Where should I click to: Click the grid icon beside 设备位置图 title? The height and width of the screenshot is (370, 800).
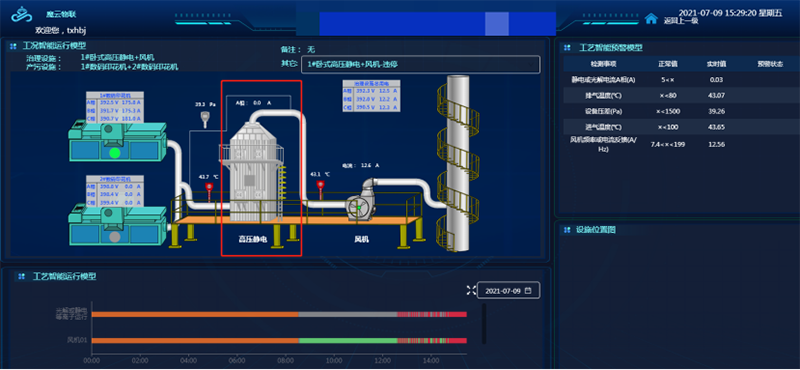pos(567,230)
